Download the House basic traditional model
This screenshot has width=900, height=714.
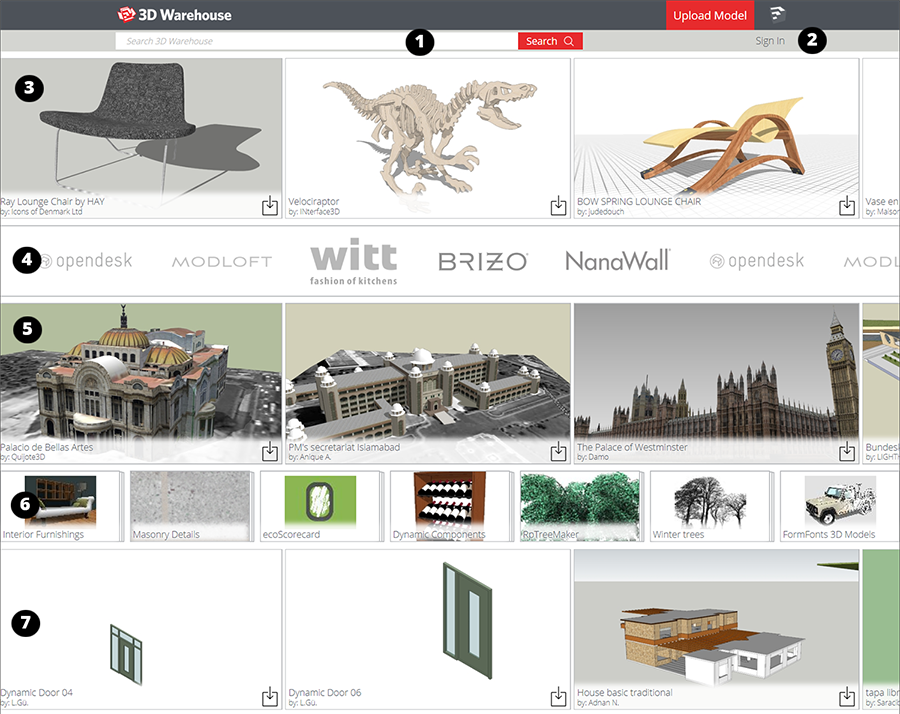click(x=847, y=696)
